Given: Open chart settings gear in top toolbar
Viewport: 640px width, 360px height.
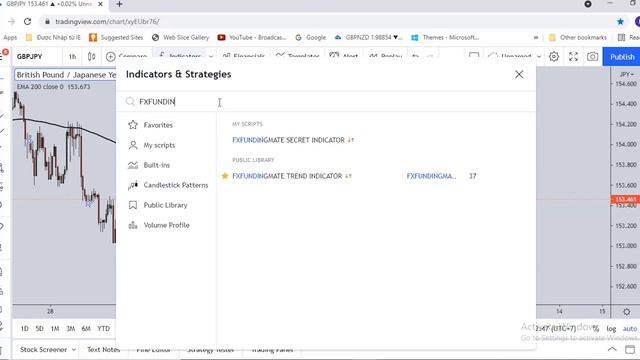Looking at the screenshot, I should point(553,56).
